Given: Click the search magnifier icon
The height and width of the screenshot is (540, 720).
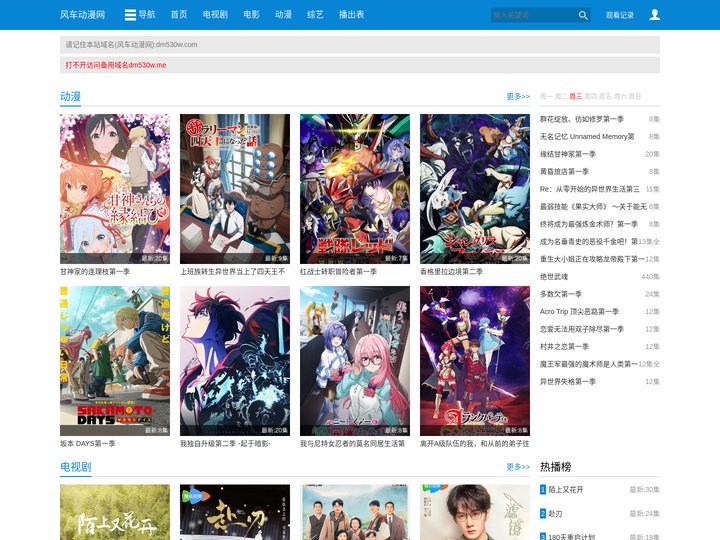Looking at the screenshot, I should pos(583,15).
